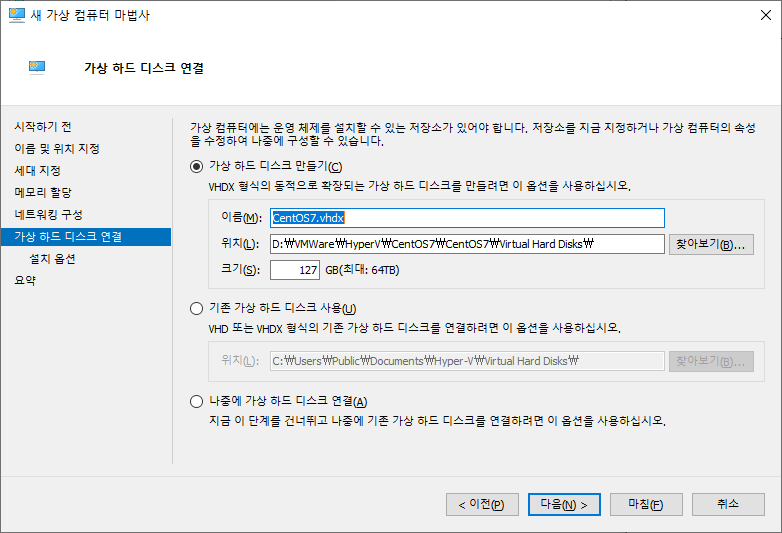782x533 pixels.
Task: Select 가상 하드 디스크 만들기 radio button
Action: click(x=196, y=167)
